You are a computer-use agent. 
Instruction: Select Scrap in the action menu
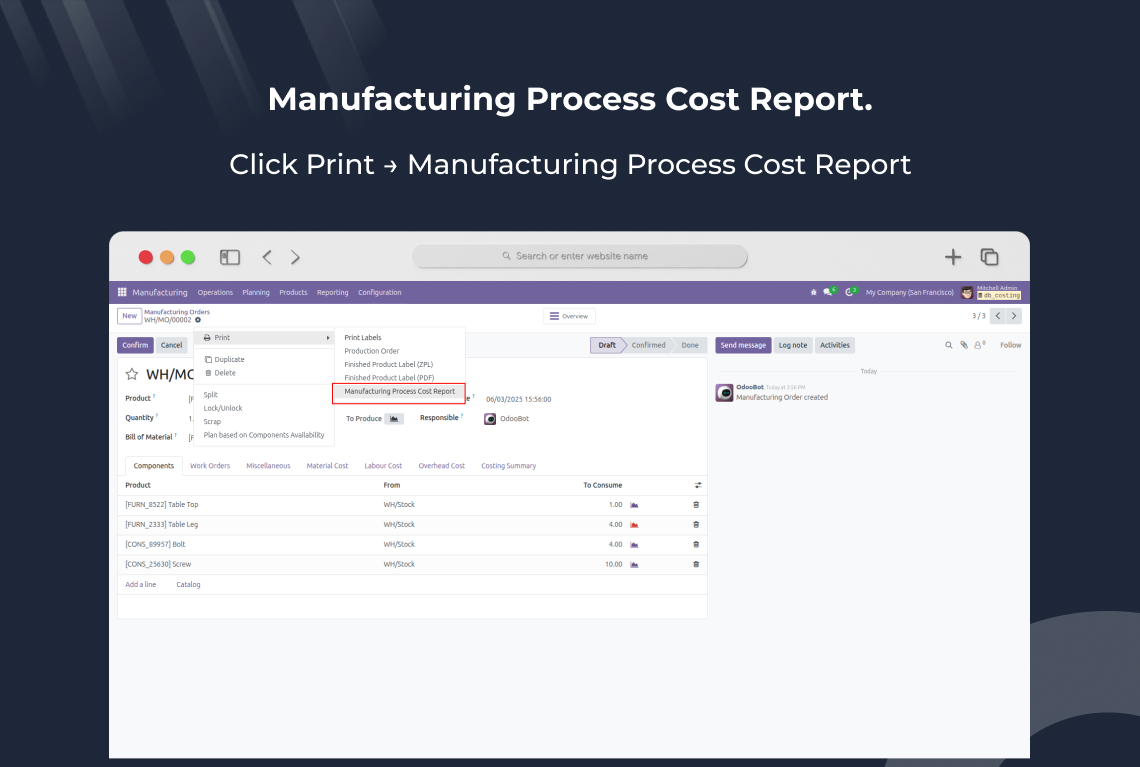tap(212, 422)
